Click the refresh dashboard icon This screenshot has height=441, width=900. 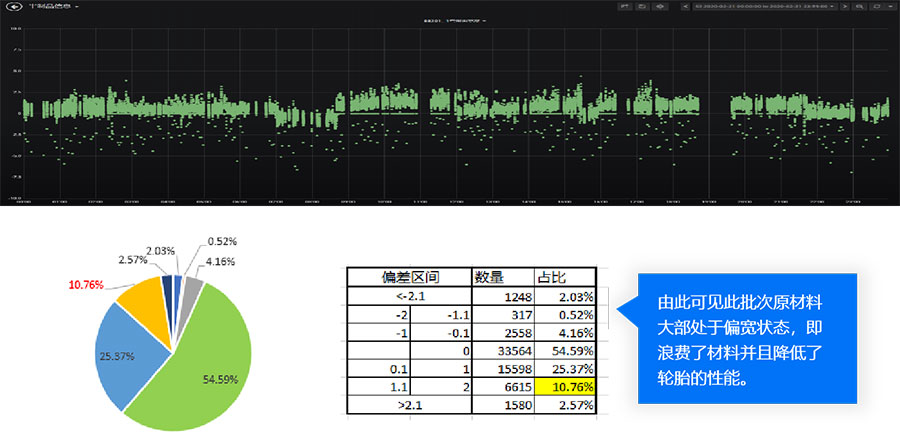[875, 7]
